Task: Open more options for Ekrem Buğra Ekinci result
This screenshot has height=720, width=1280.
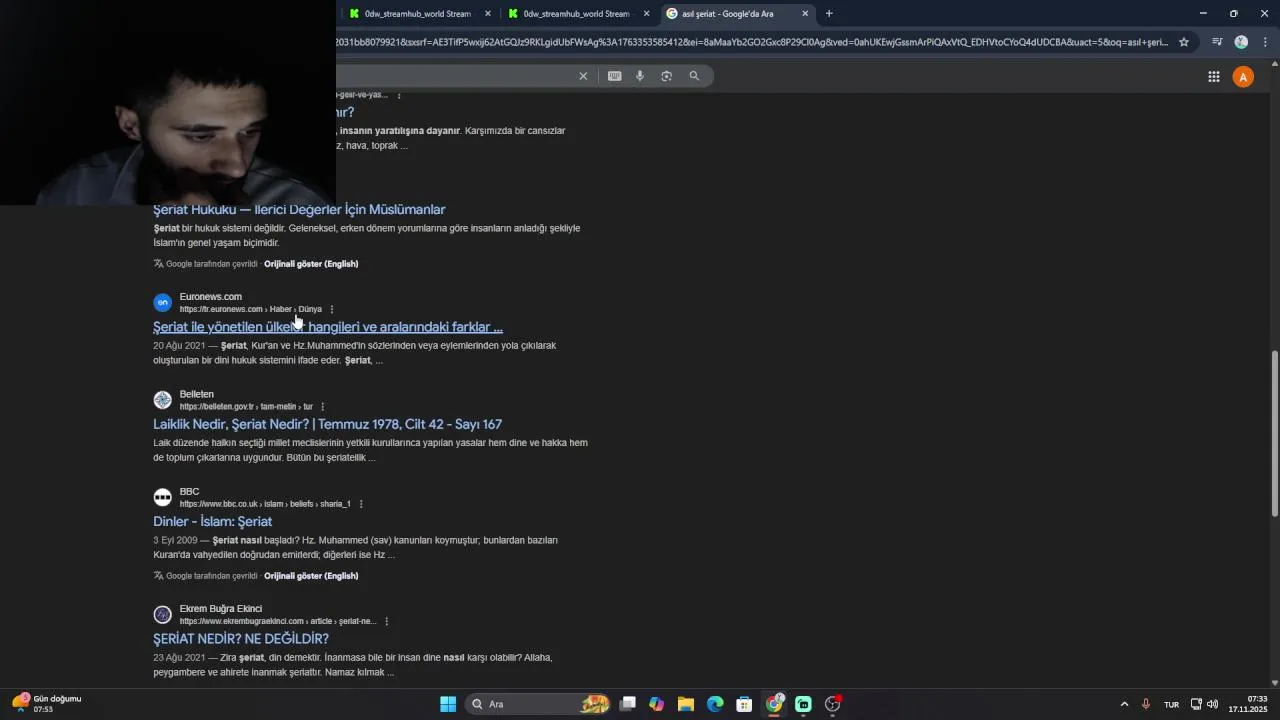Action: [x=386, y=621]
